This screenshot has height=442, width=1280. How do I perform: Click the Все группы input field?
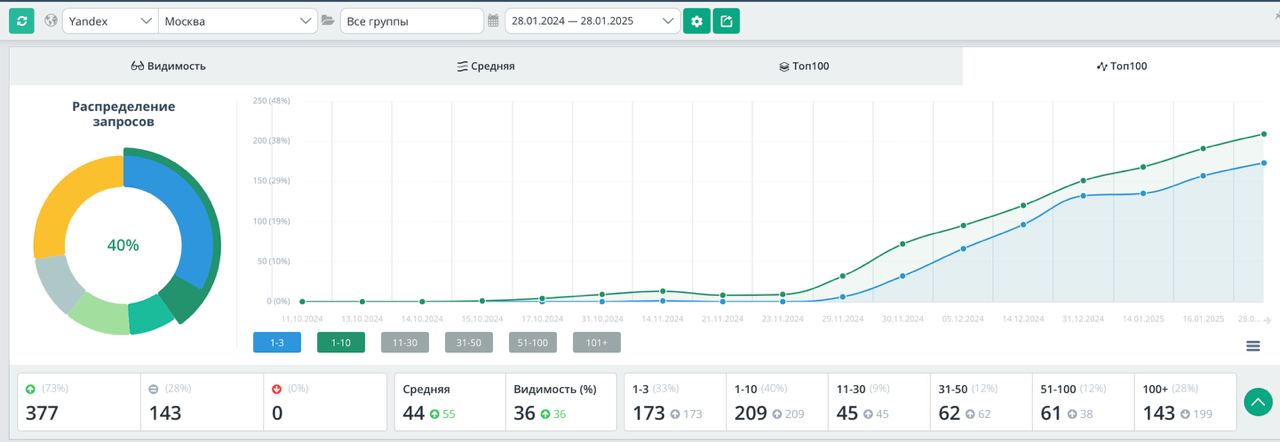[x=412, y=21]
